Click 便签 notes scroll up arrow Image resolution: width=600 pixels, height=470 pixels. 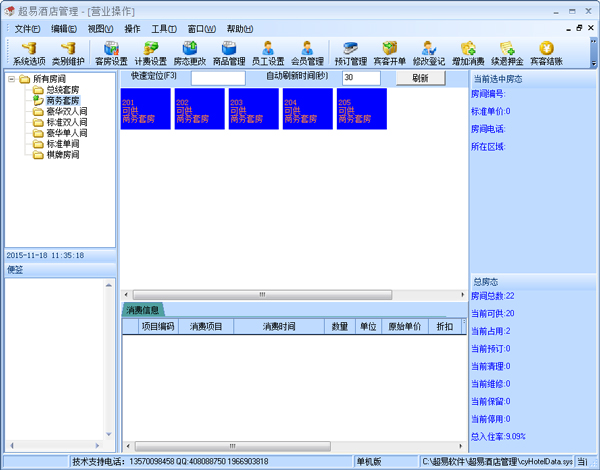point(109,285)
